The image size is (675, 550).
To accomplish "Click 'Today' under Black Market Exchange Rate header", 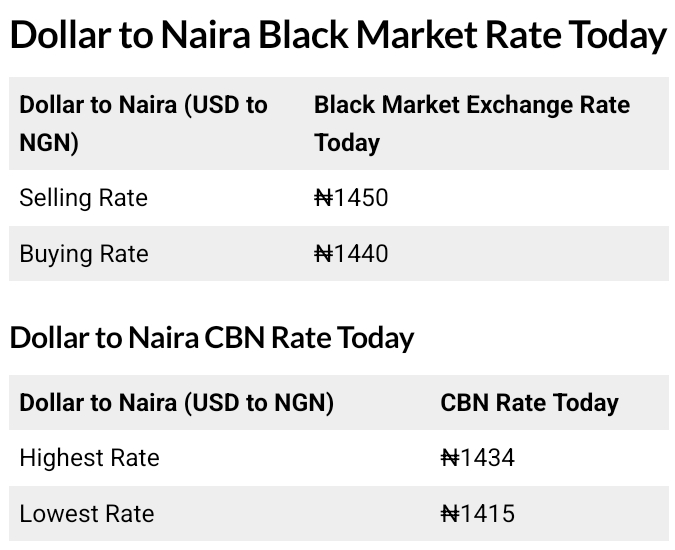I will (x=347, y=143).
